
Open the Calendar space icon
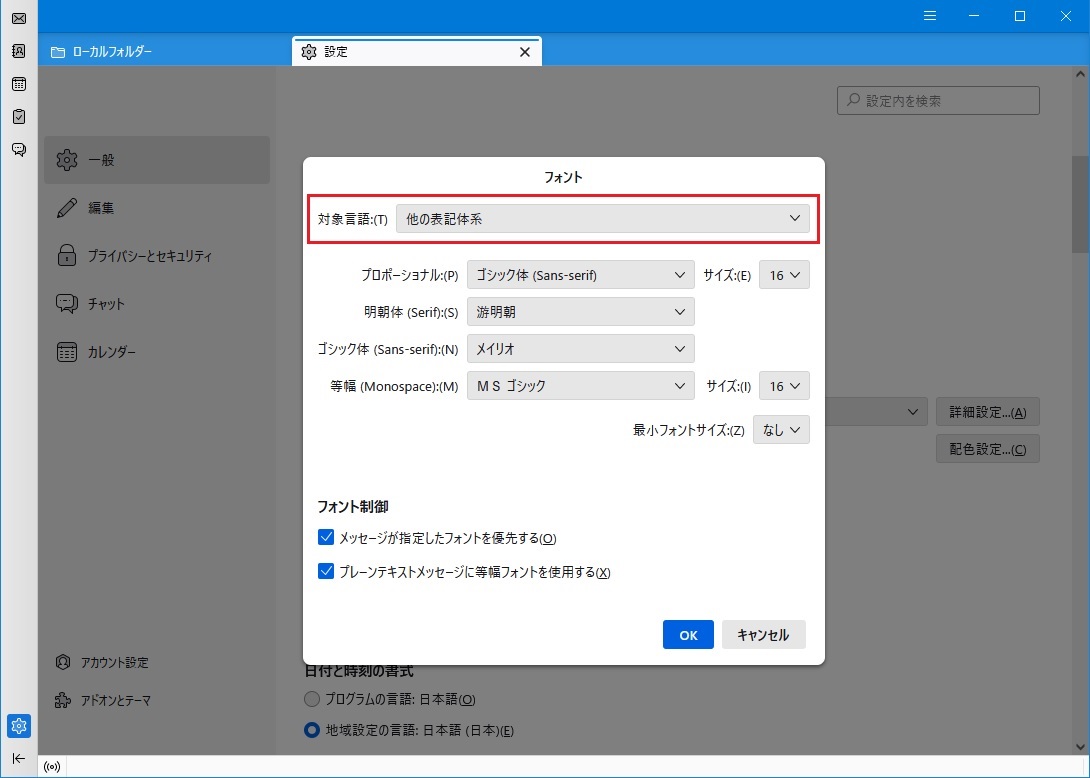(x=19, y=84)
